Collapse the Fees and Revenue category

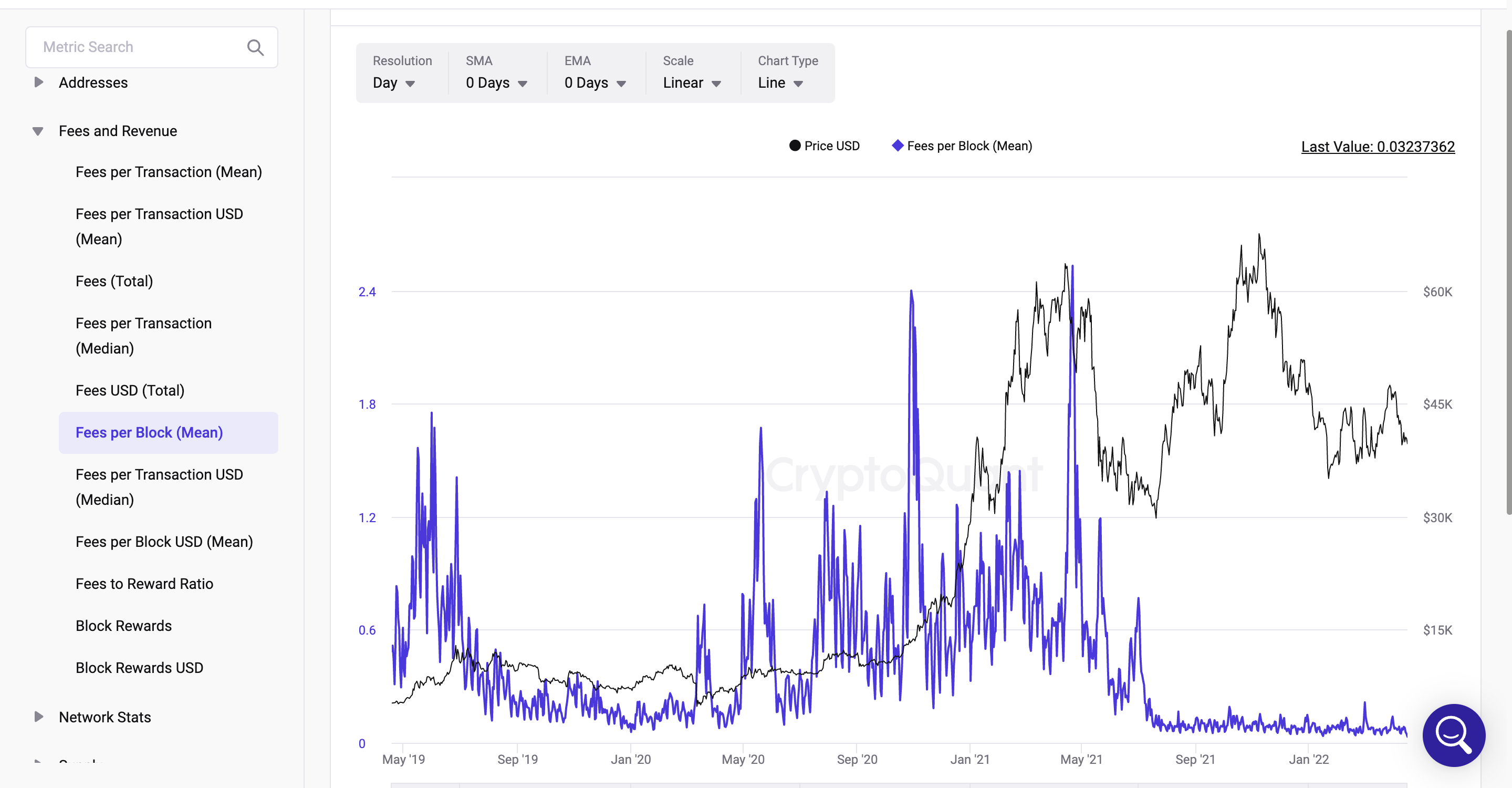(x=38, y=131)
